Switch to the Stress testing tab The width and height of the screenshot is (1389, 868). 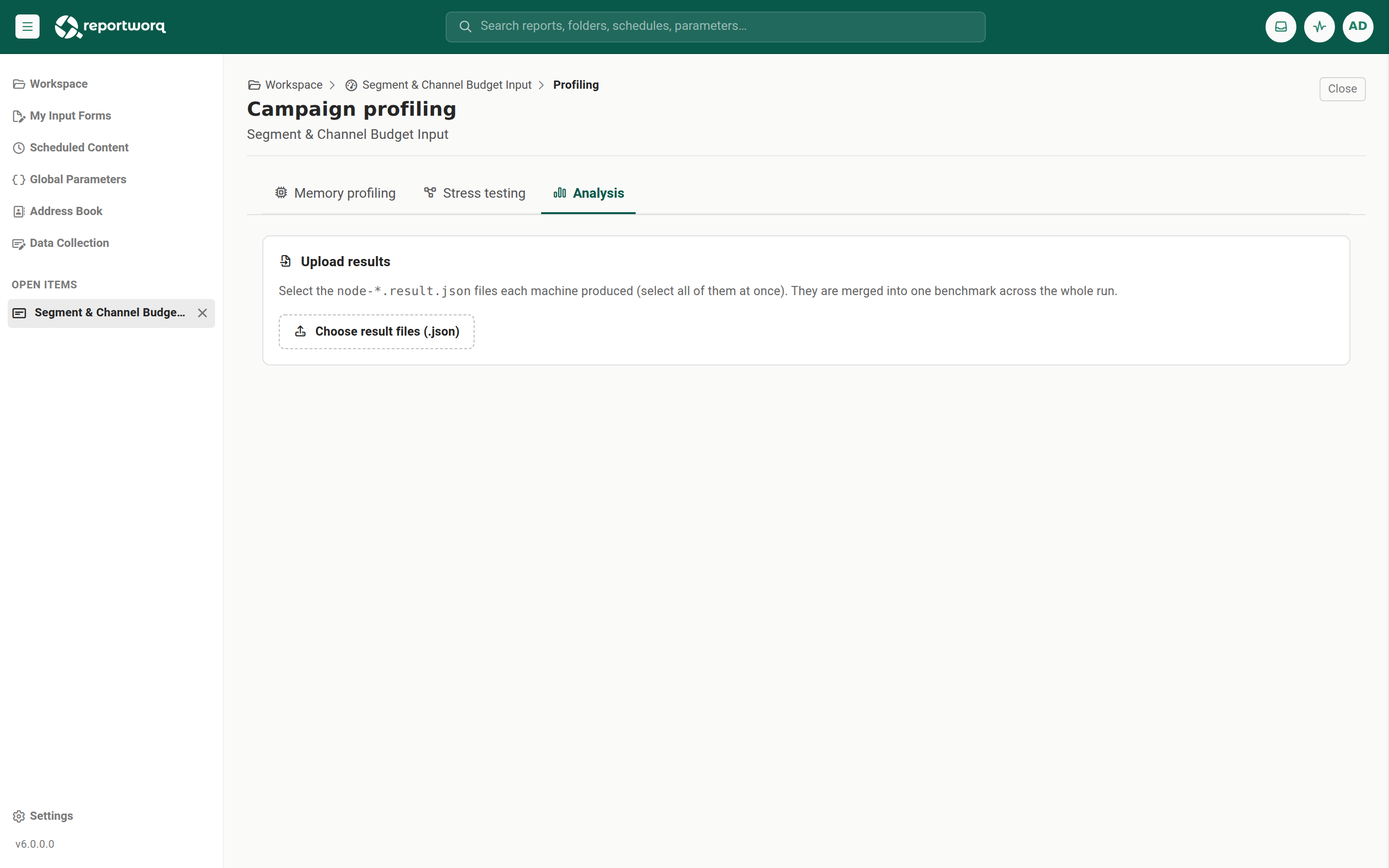pos(475,193)
